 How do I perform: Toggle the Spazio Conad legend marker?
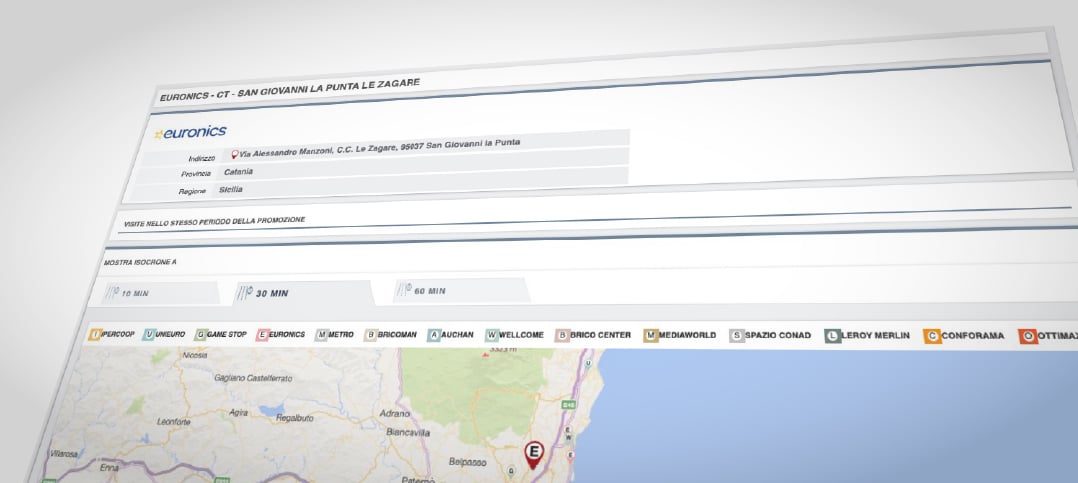point(737,336)
